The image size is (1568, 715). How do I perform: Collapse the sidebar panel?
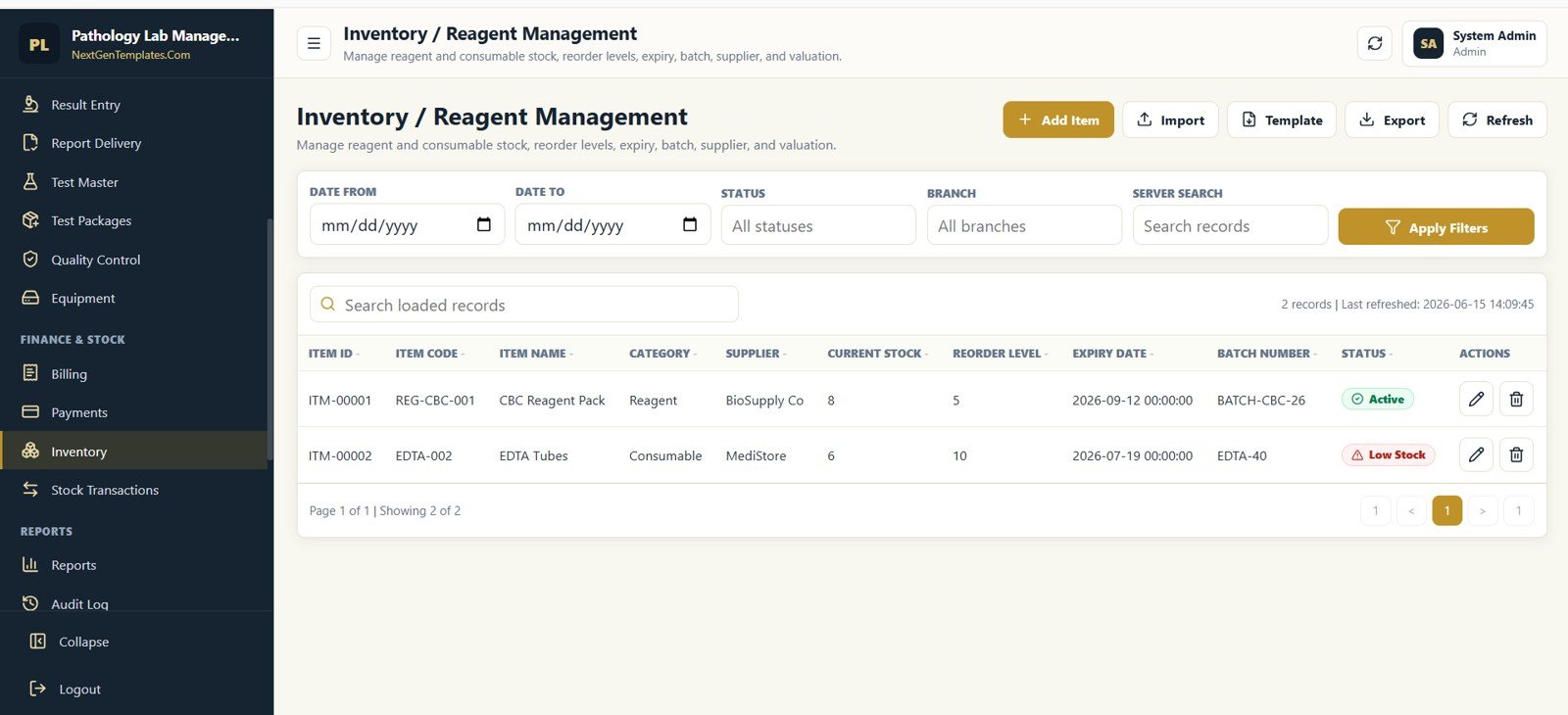[x=70, y=642]
